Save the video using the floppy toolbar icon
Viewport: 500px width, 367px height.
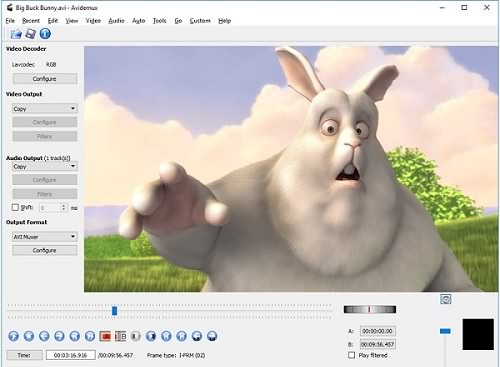click(x=31, y=34)
